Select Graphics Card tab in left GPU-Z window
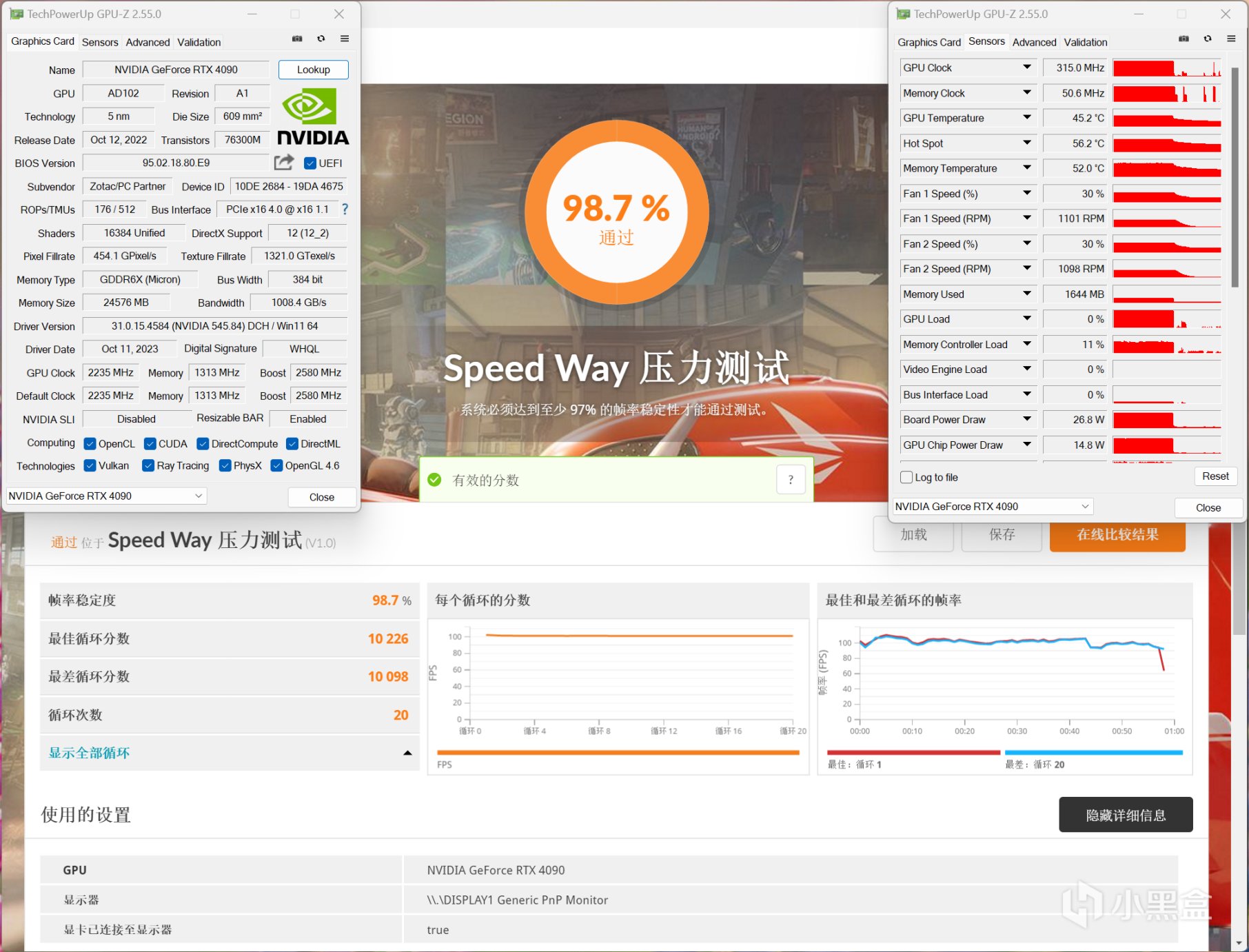1249x952 pixels. coord(43,41)
